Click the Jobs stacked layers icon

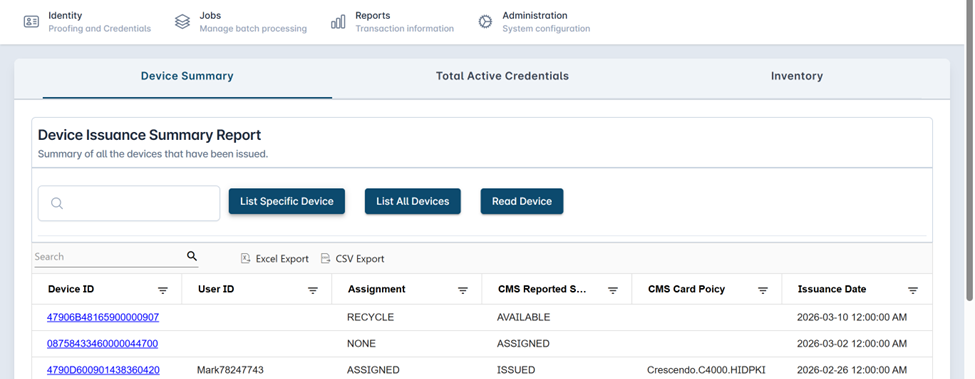[182, 22]
